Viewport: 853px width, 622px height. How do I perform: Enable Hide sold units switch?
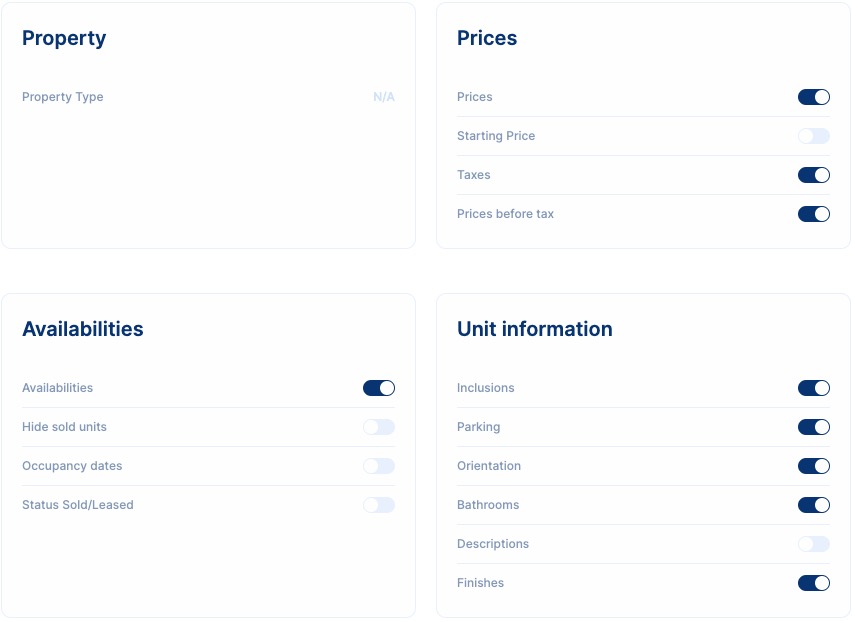pyautogui.click(x=379, y=427)
